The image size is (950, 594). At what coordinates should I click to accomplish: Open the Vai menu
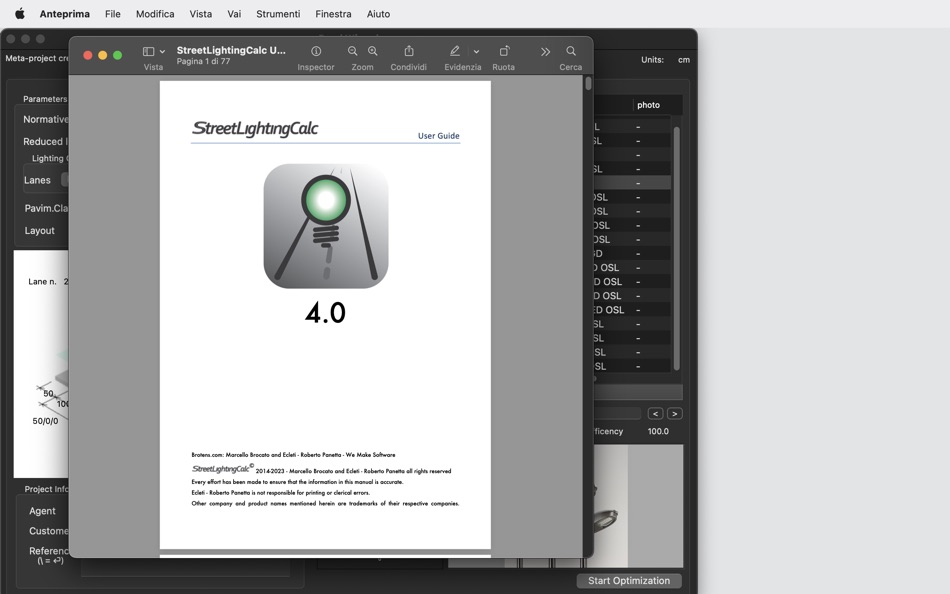234,13
